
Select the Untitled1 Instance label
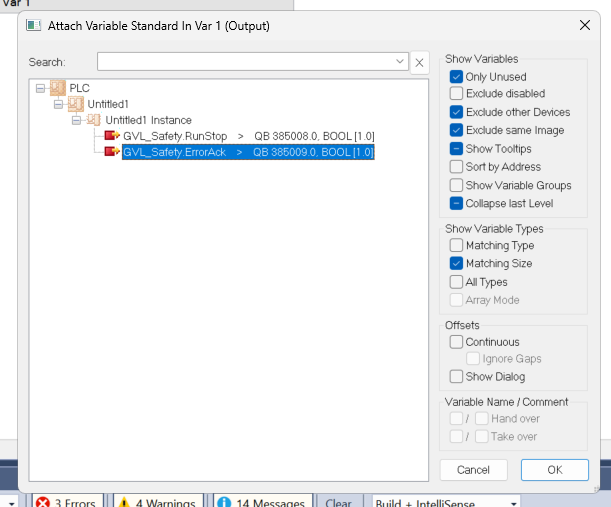tap(148, 120)
